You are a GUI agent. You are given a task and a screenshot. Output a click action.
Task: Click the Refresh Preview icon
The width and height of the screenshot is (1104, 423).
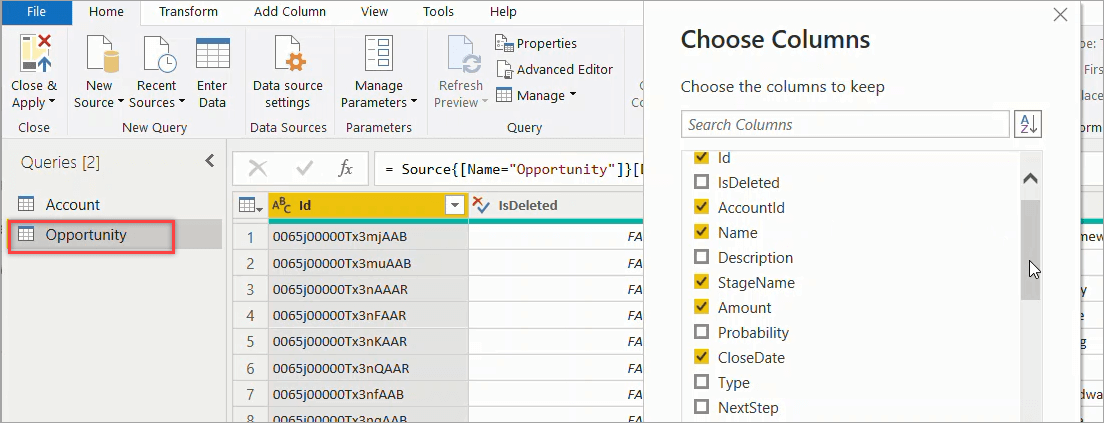click(x=464, y=54)
